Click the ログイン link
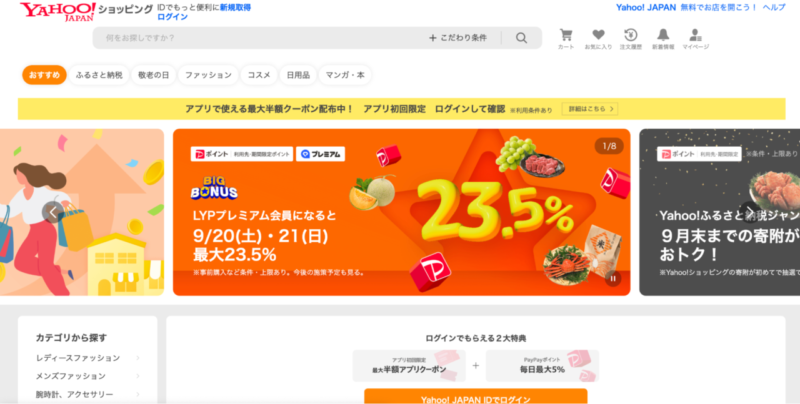 click(x=172, y=17)
